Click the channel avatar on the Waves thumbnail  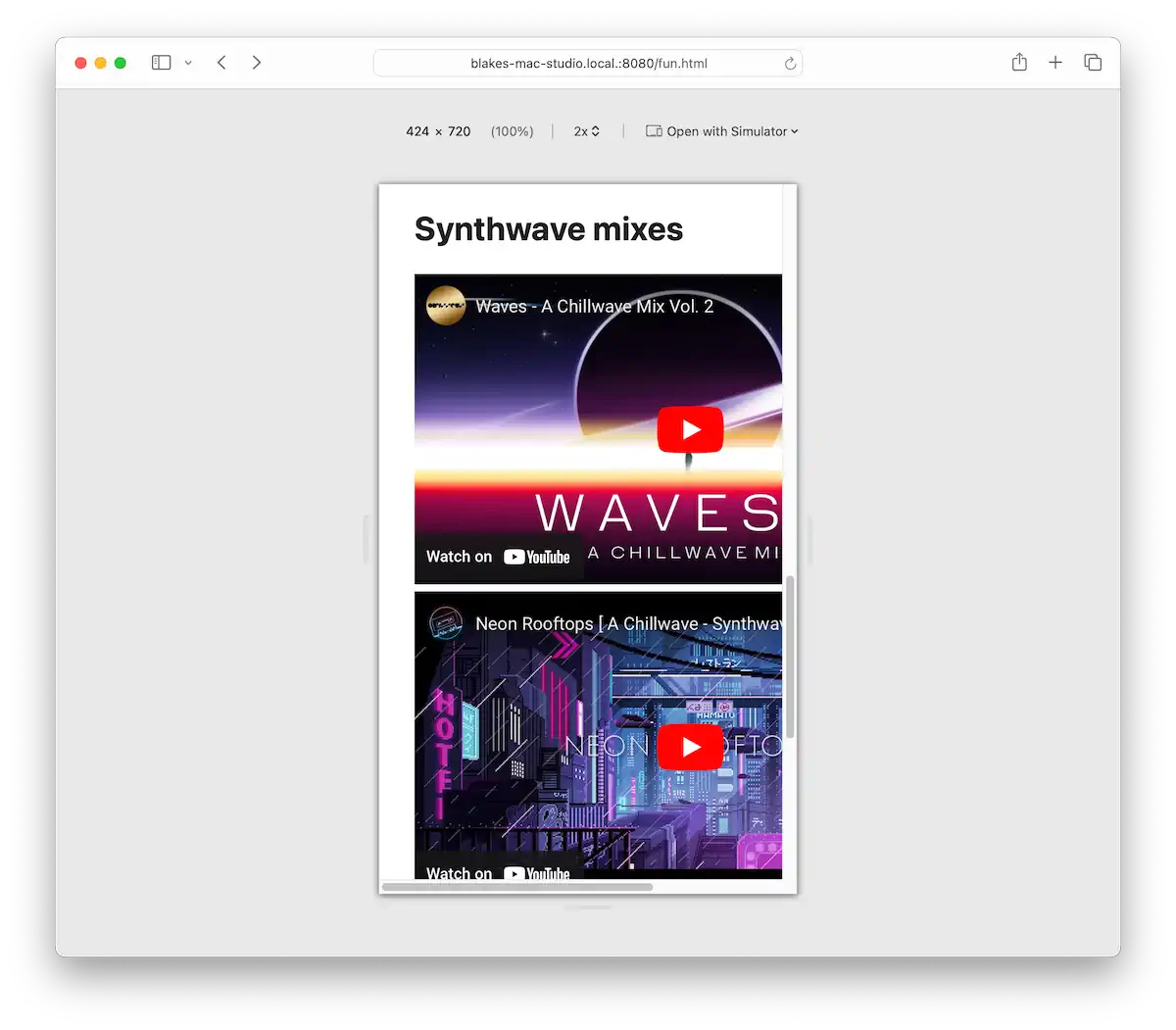tap(447, 305)
